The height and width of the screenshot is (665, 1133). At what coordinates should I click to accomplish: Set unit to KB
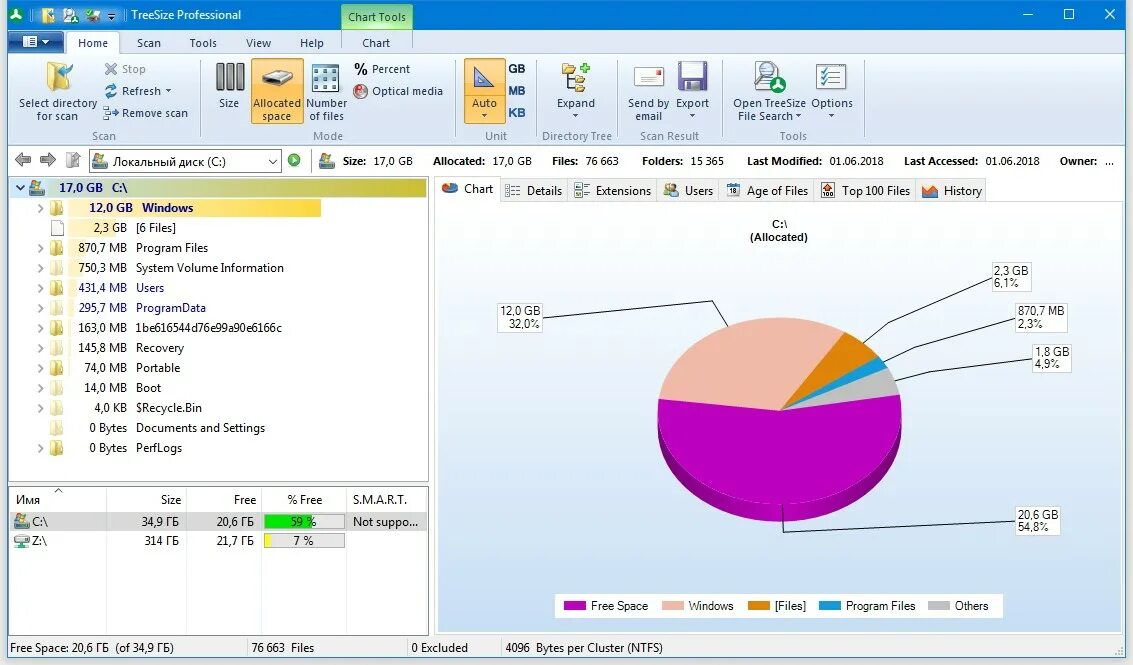click(x=517, y=112)
